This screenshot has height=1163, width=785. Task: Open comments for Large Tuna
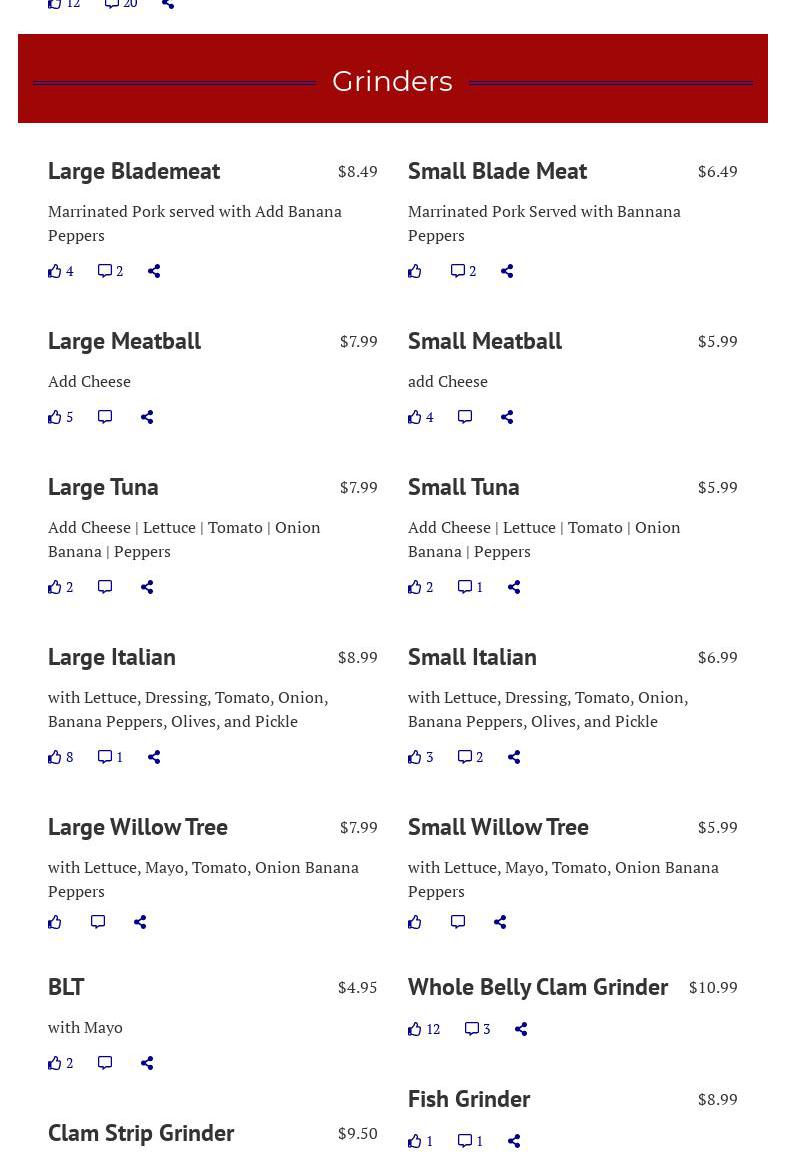tap(105, 587)
